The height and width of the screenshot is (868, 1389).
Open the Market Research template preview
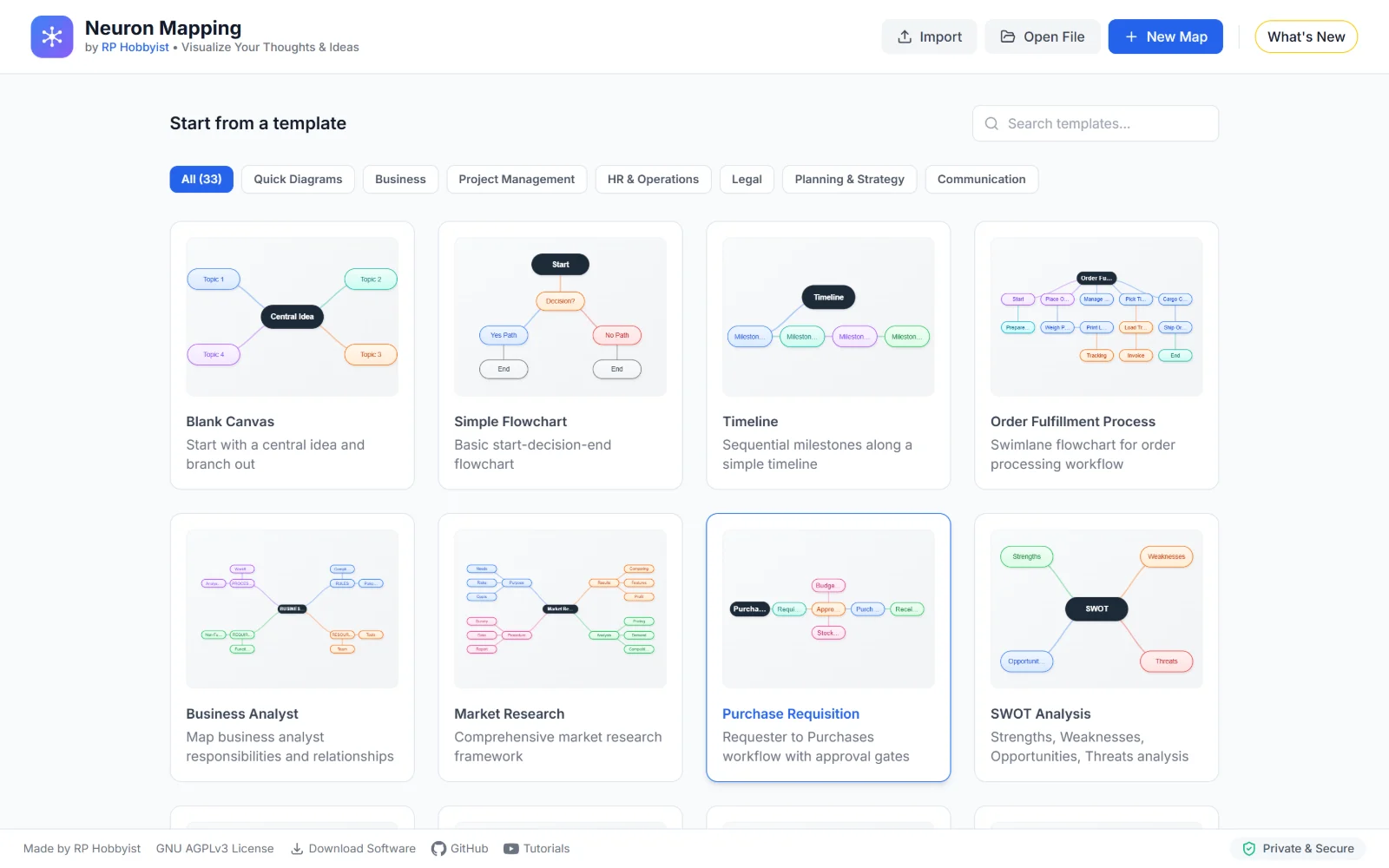tap(561, 609)
